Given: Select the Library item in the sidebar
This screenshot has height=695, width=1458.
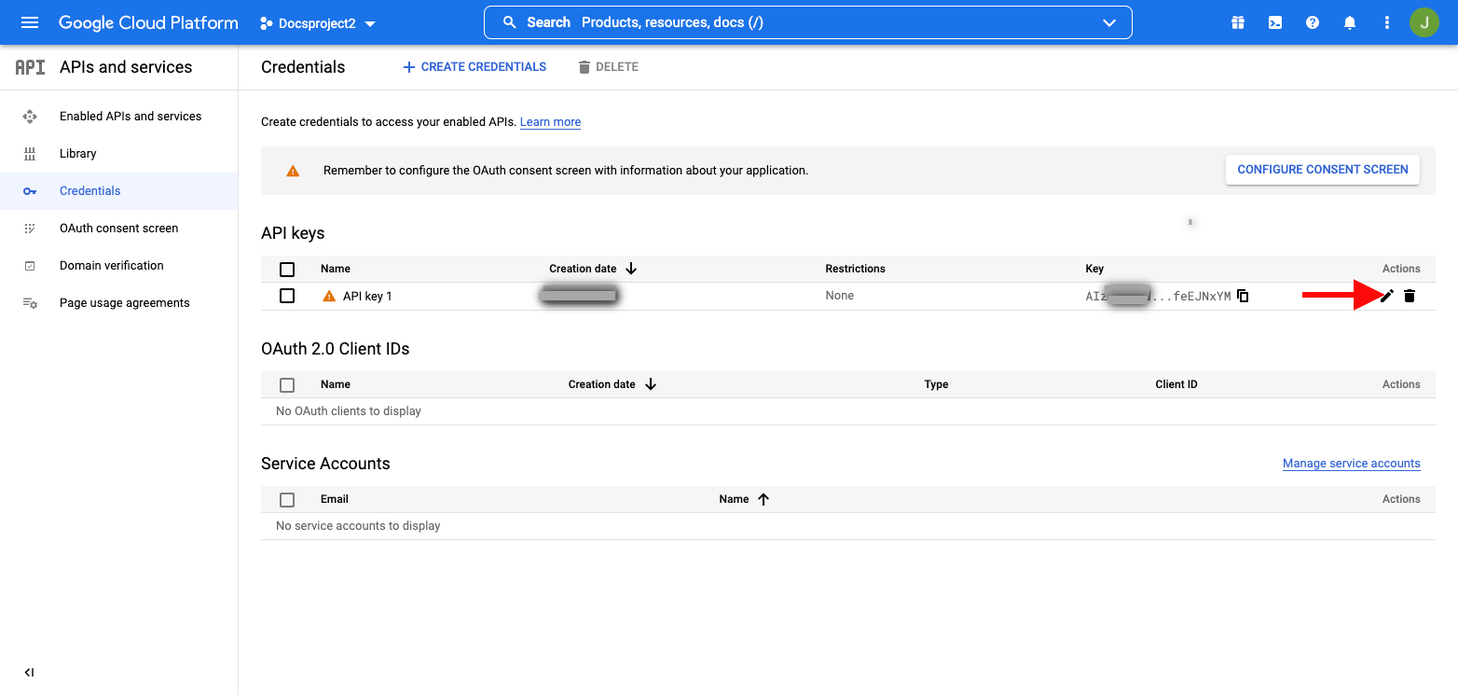Looking at the screenshot, I should [77, 153].
